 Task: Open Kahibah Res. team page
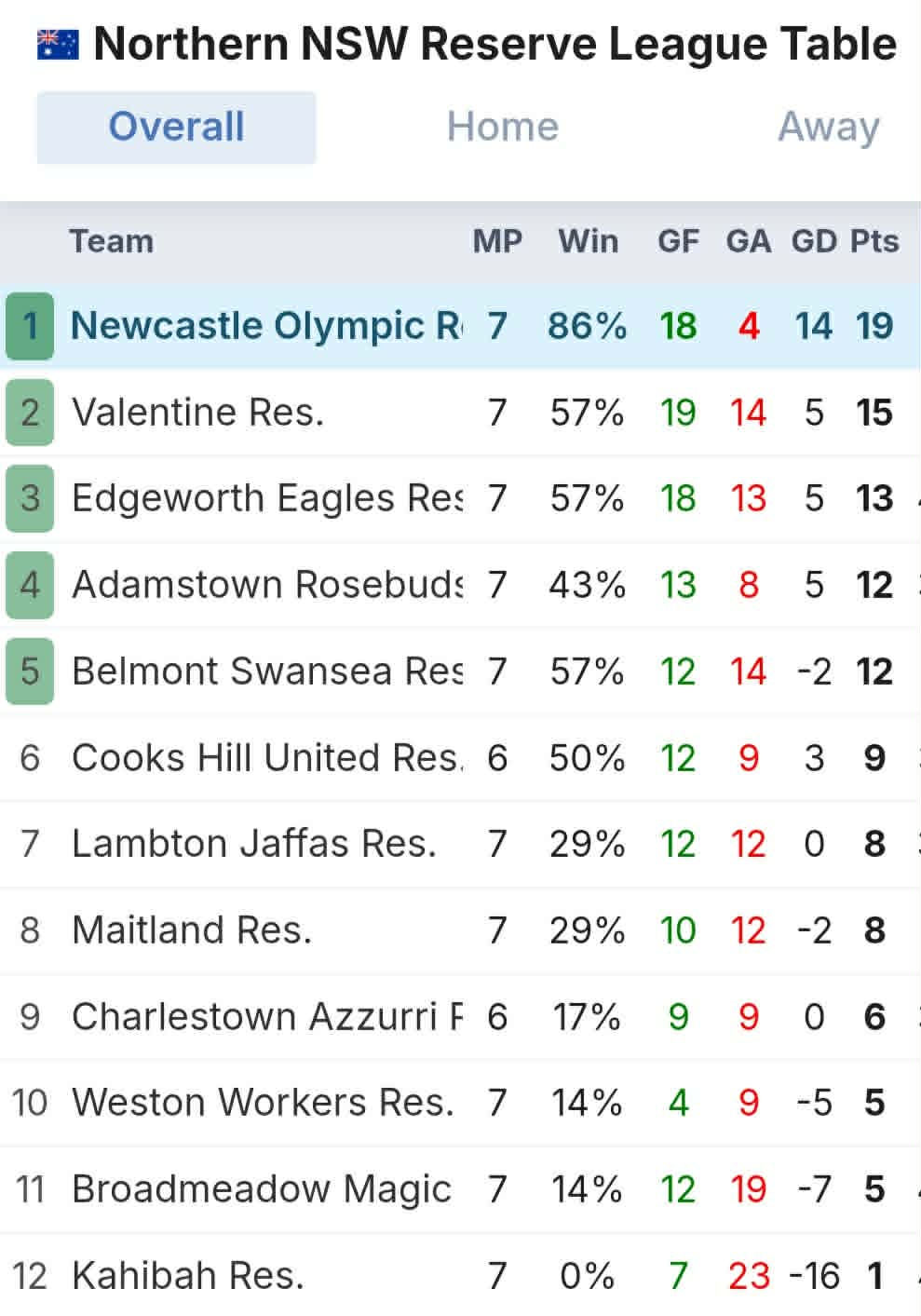[x=188, y=1275]
